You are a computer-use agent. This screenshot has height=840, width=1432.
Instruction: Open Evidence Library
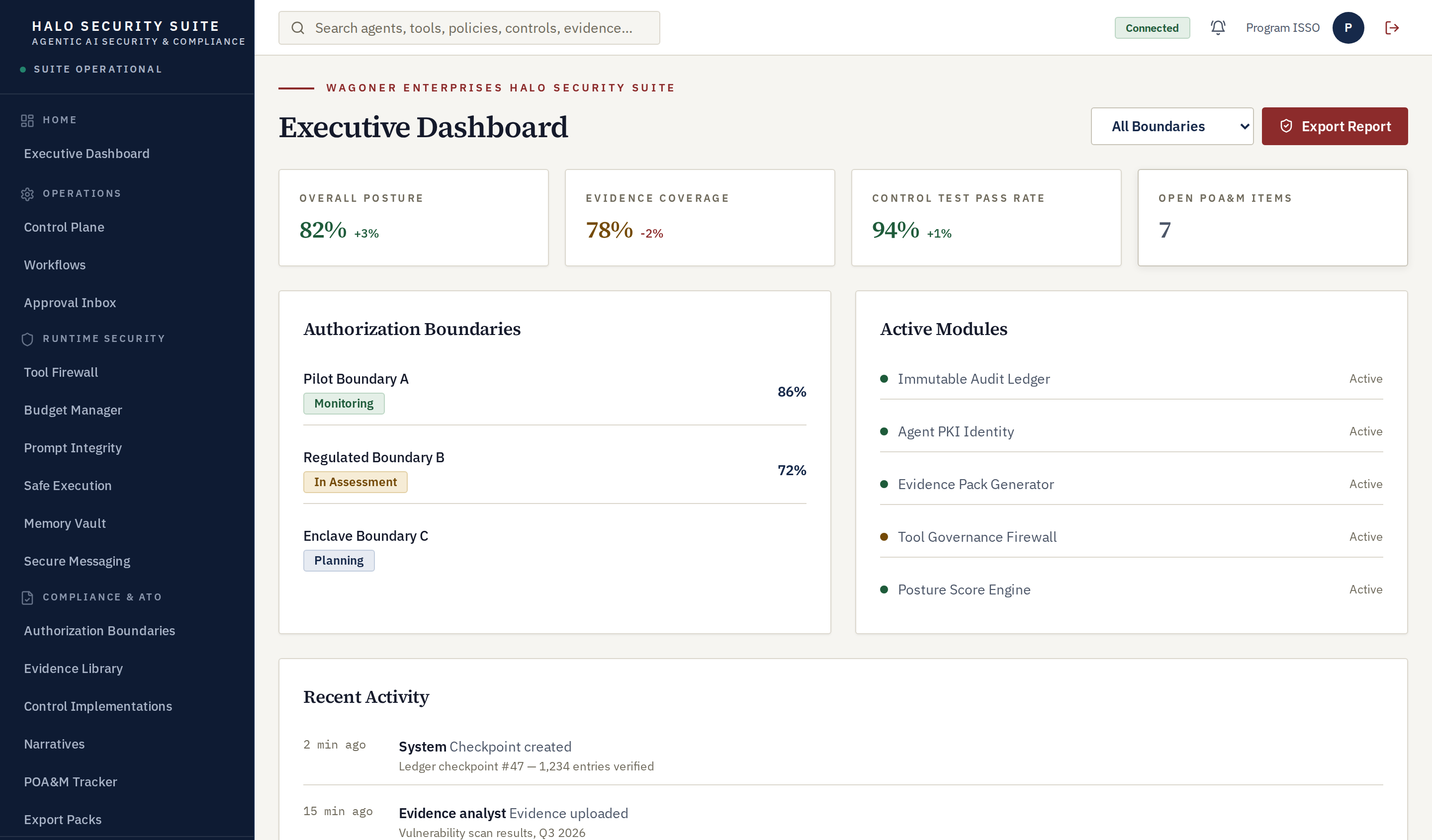(73, 669)
